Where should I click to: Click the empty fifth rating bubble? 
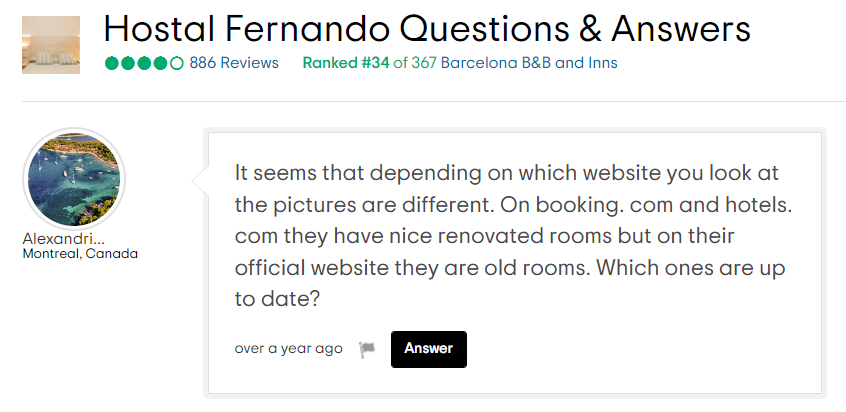click(x=177, y=63)
